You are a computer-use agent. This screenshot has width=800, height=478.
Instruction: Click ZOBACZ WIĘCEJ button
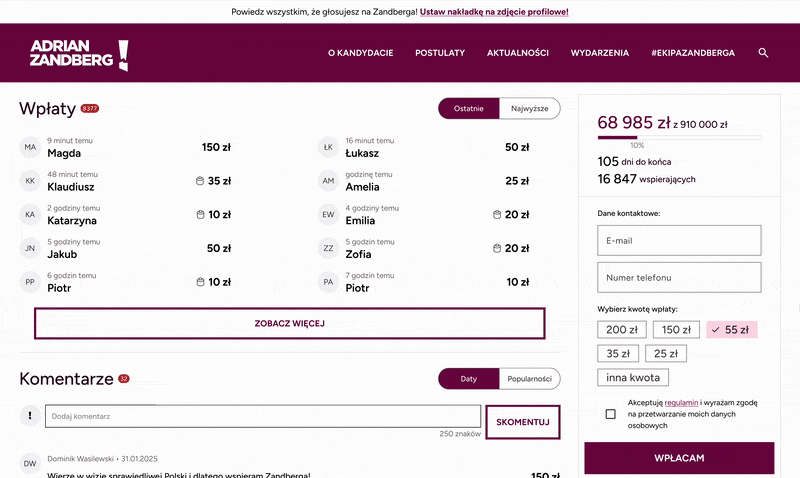[x=290, y=323]
